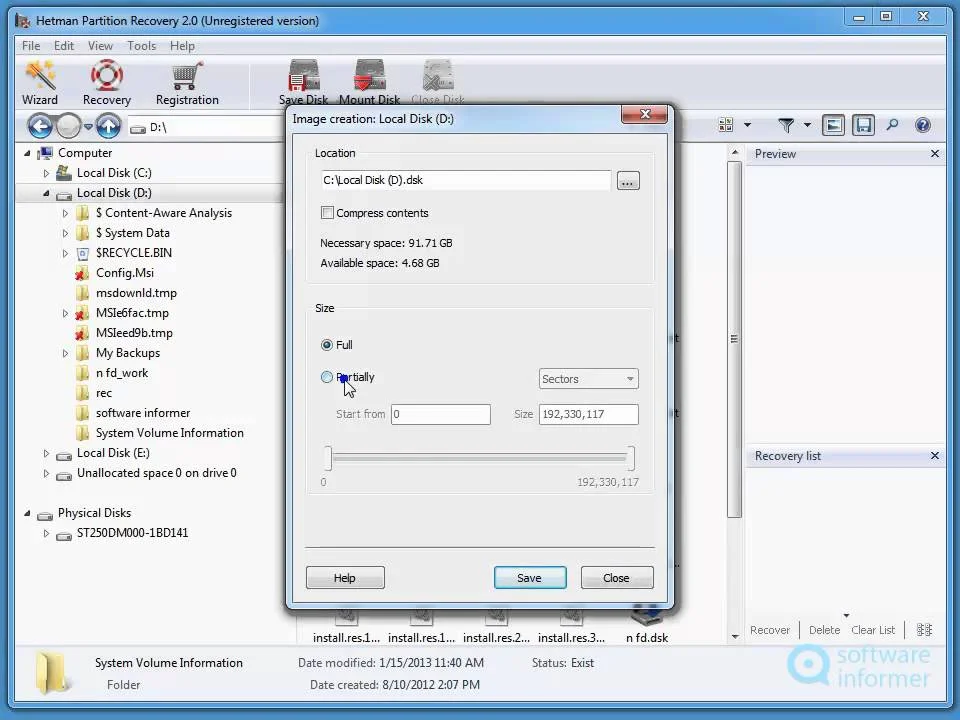The height and width of the screenshot is (720, 960).
Task: Expand $ System Data folder
Action: [x=66, y=233]
